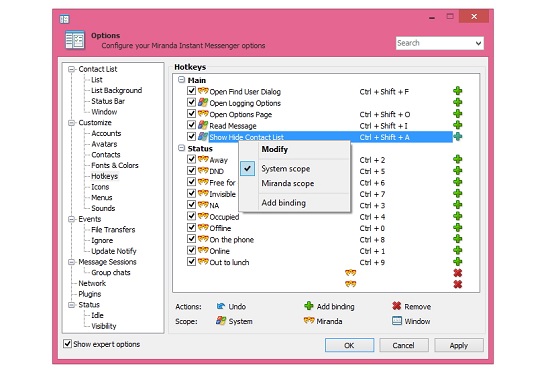Screen dimensions: 550x385
Task: Collapse Contact List tree node
Action: click(x=72, y=69)
